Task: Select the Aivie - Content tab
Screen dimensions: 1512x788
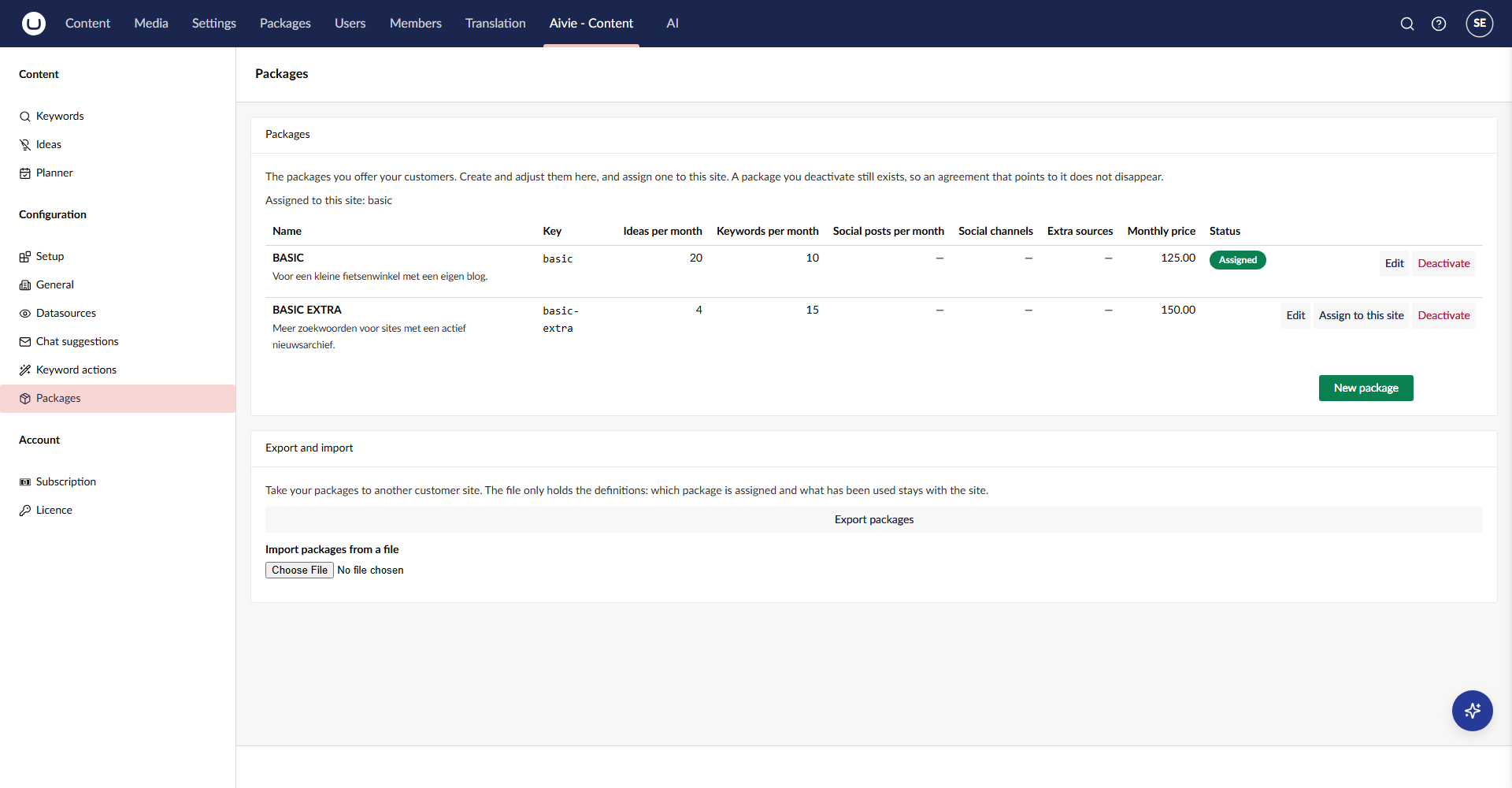Action: tap(591, 24)
